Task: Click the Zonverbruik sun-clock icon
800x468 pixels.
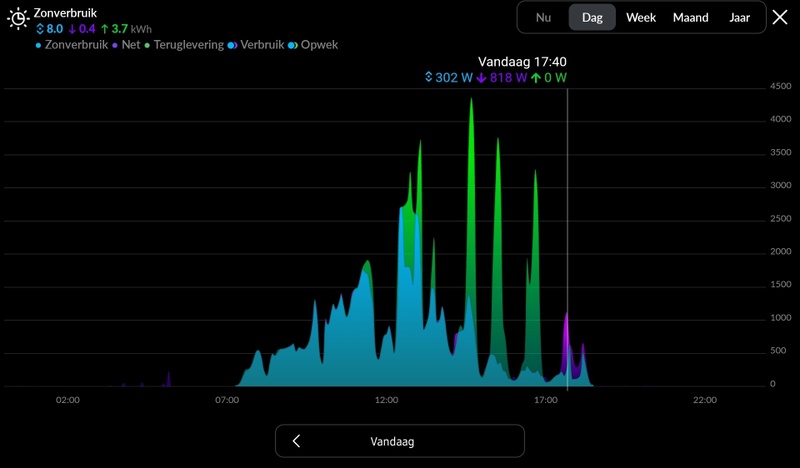Action: [18, 18]
